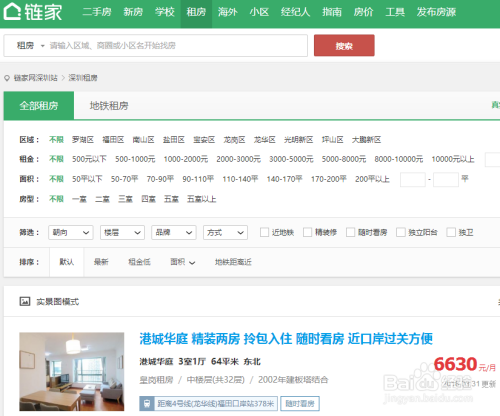Open the 方式 dropdown
The image size is (500, 416).
coord(225,232)
